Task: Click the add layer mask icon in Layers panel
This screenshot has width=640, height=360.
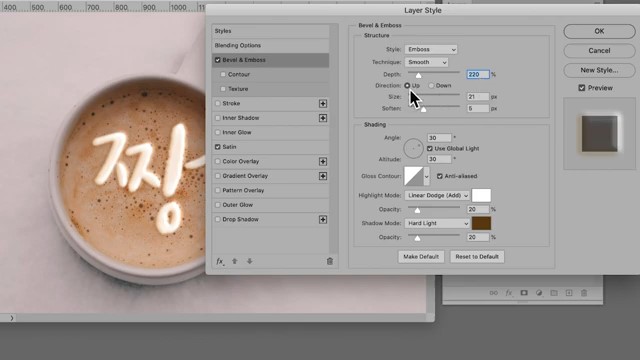Action: click(524, 293)
